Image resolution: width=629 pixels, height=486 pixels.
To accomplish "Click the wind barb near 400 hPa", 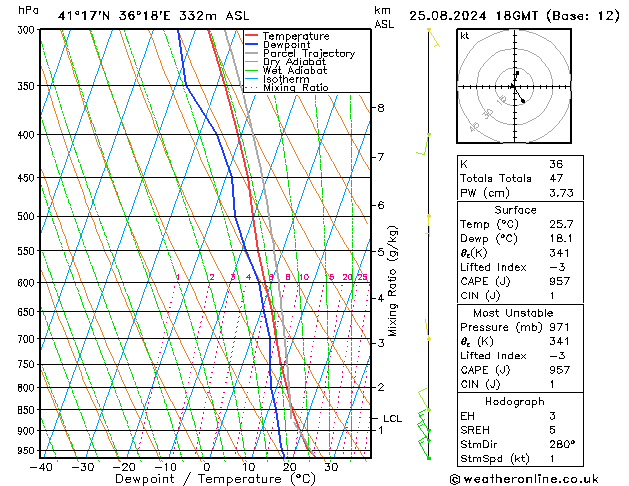I will (423, 145).
